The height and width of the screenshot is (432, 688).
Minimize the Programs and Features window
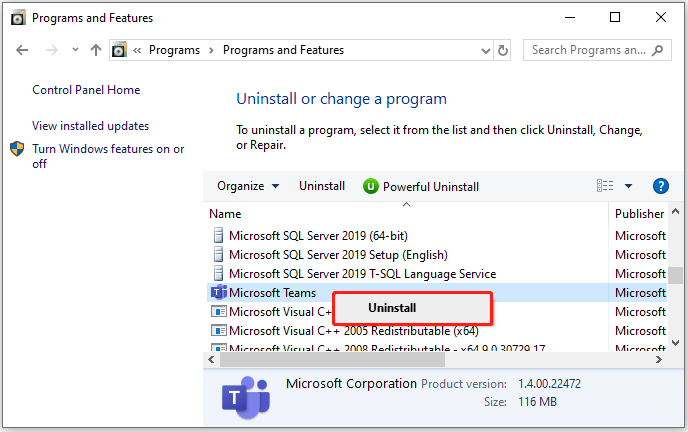click(570, 18)
